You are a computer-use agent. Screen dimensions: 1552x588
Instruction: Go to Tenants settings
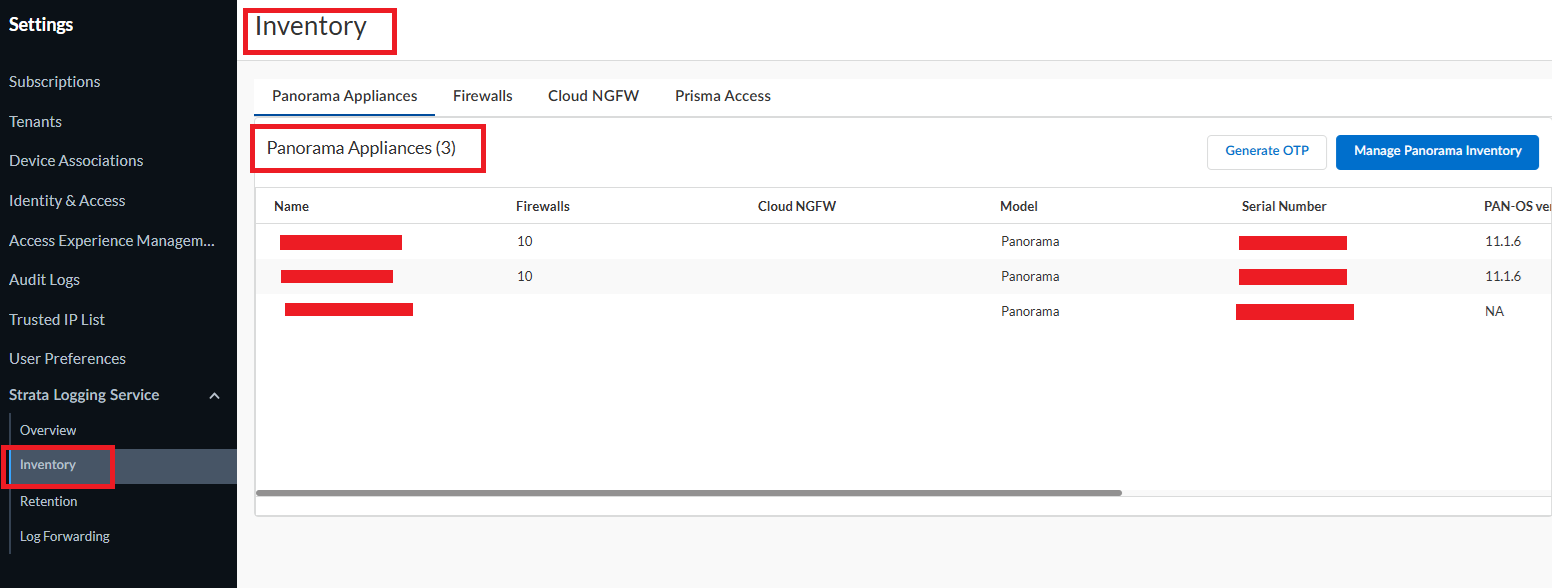36,122
